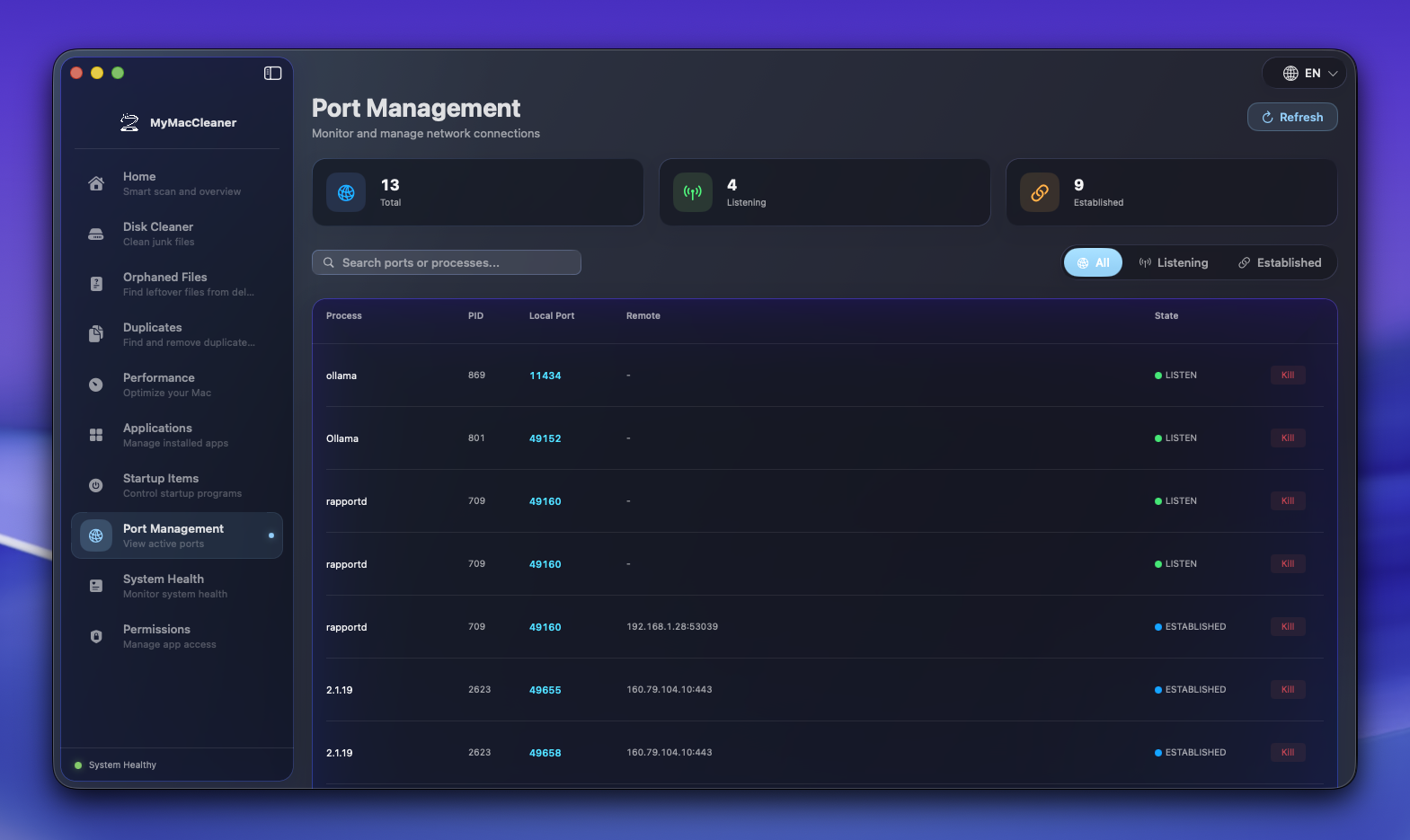1410x840 pixels.
Task: Open Startup Items power icon
Action: tap(96, 485)
